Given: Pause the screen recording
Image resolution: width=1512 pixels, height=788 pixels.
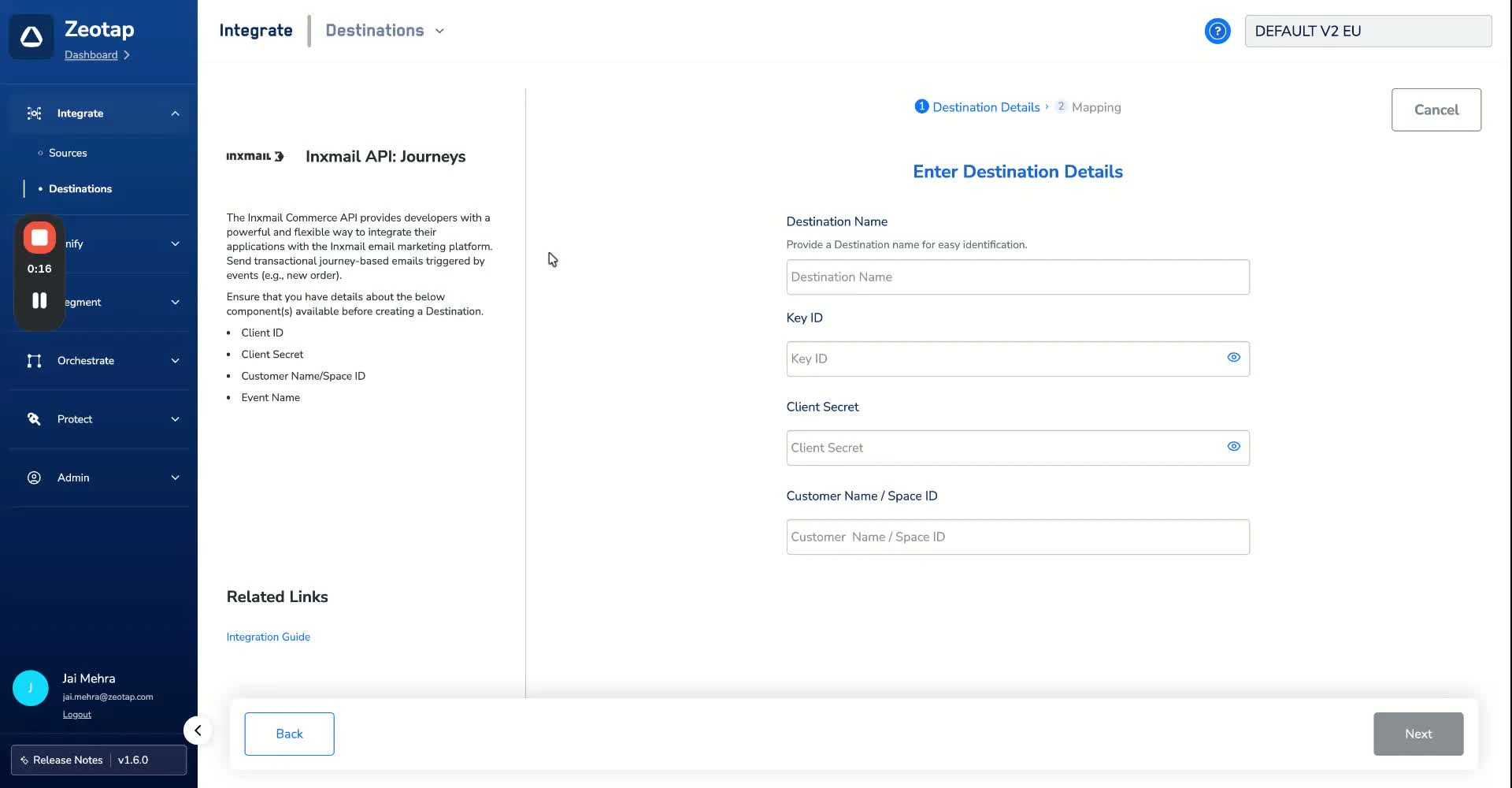Looking at the screenshot, I should coord(39,300).
